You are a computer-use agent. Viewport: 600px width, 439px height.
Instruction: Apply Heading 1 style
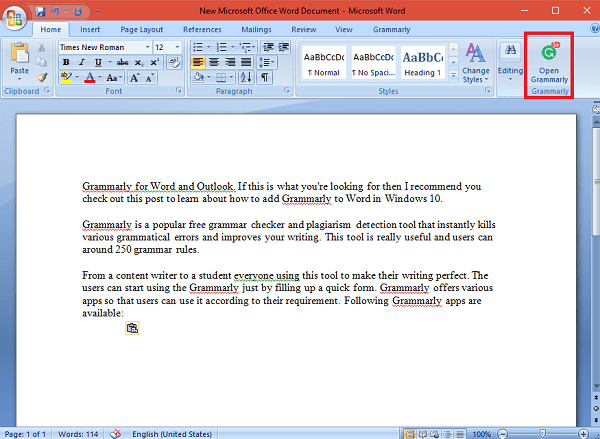point(423,62)
